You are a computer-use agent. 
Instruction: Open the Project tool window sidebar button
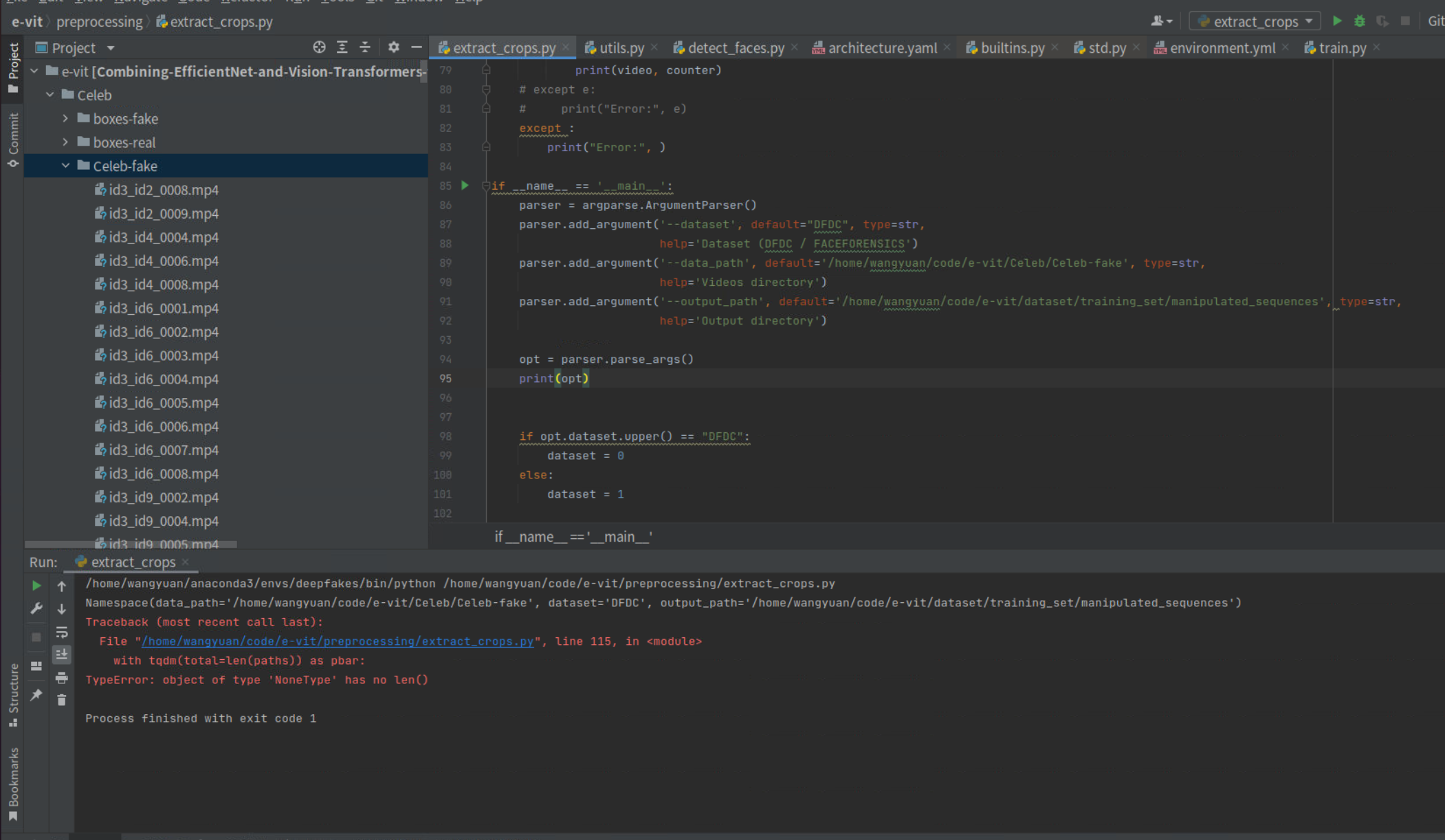[12, 67]
